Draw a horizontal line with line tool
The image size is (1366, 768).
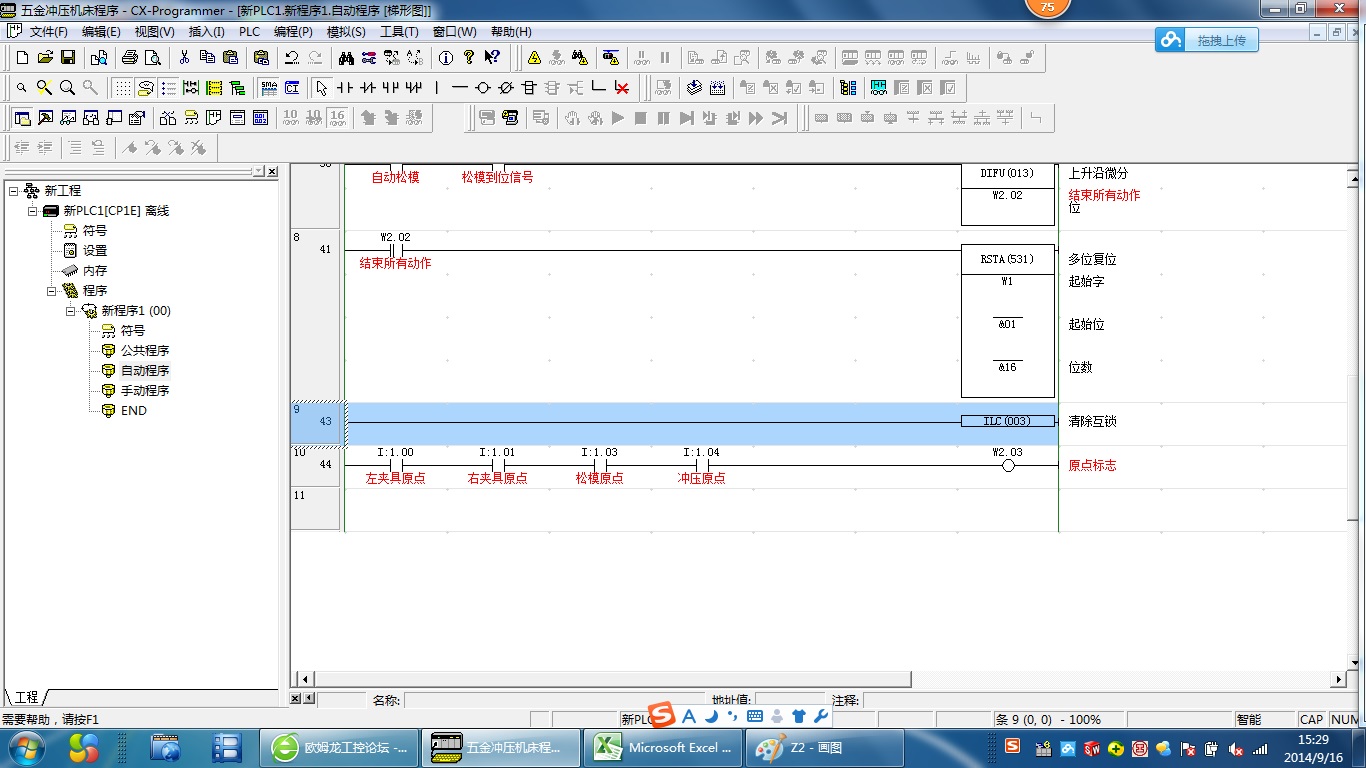coord(460,88)
